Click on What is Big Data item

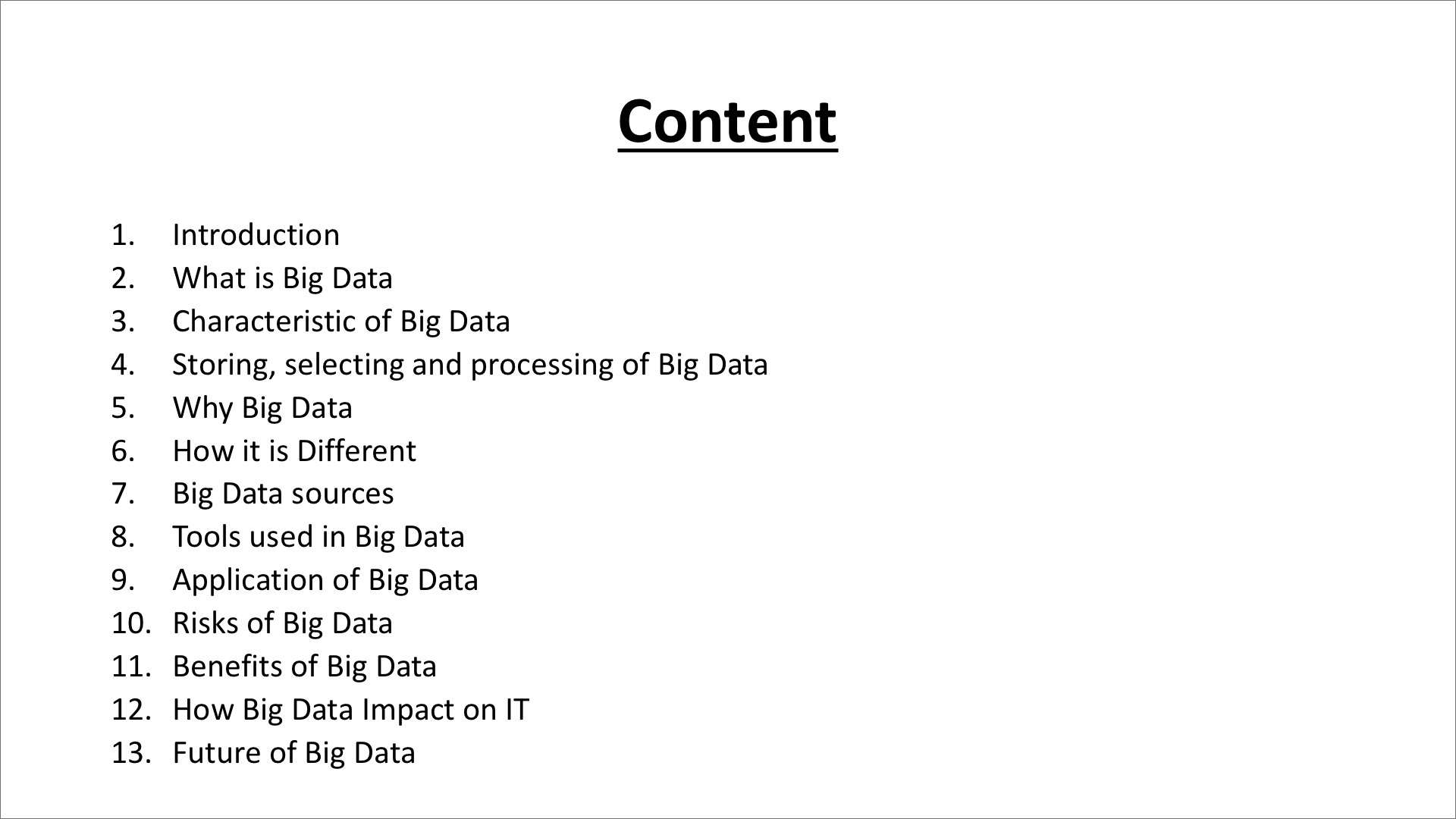point(283,277)
